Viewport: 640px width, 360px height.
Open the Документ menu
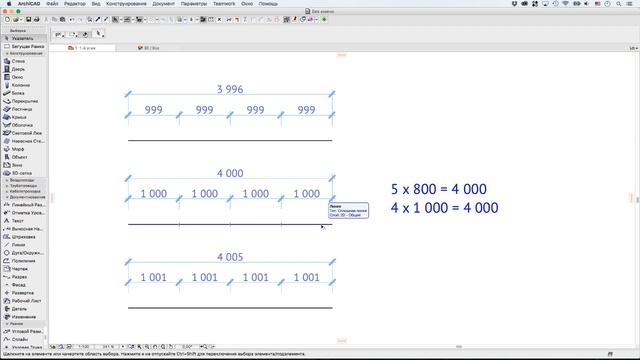pos(163,4)
